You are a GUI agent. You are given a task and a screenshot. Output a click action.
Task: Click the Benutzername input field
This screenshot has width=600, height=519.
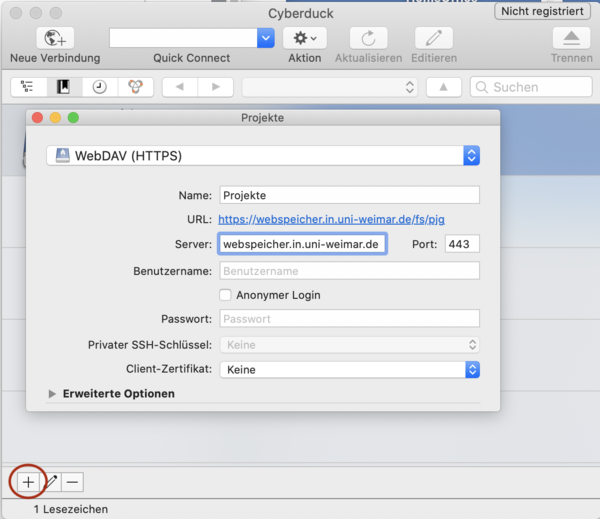[349, 271]
